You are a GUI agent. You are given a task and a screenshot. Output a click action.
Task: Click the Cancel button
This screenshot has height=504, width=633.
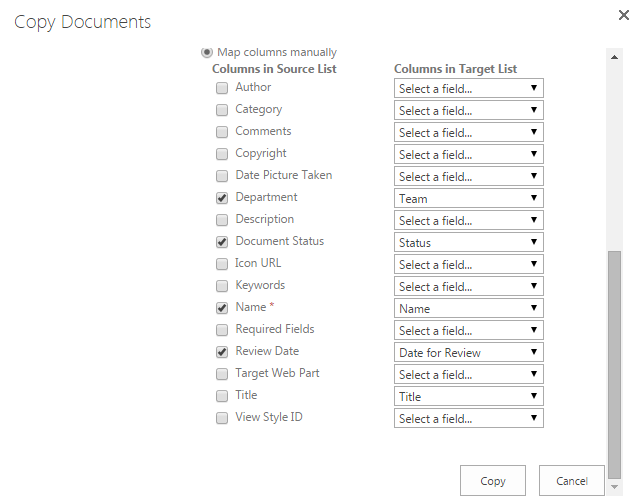(x=572, y=481)
